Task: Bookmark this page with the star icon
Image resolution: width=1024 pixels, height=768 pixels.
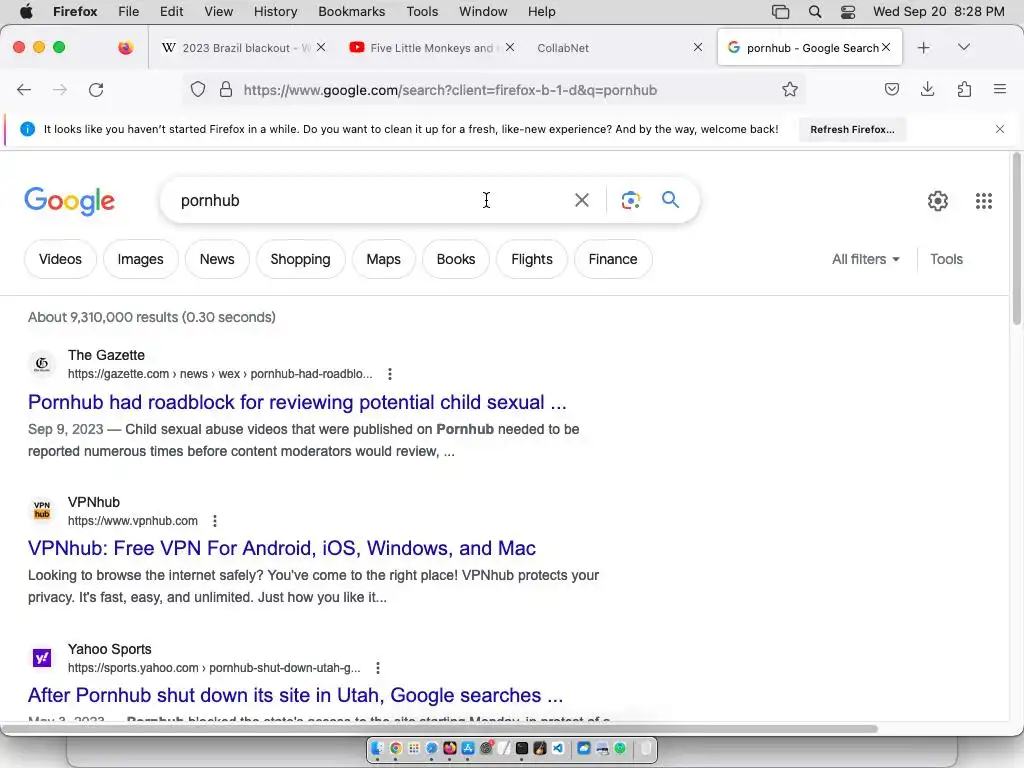Action: 790,89
